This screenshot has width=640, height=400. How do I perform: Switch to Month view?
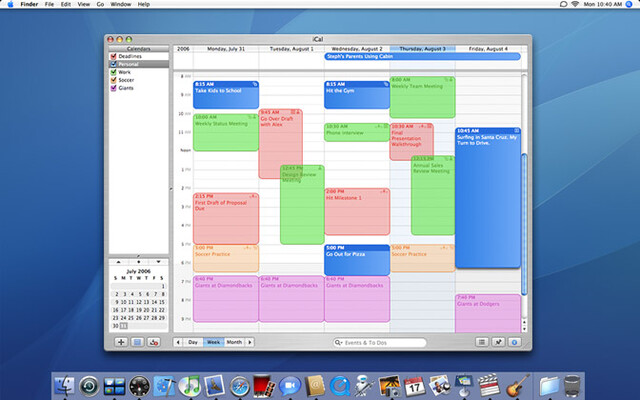pyautogui.click(x=234, y=342)
